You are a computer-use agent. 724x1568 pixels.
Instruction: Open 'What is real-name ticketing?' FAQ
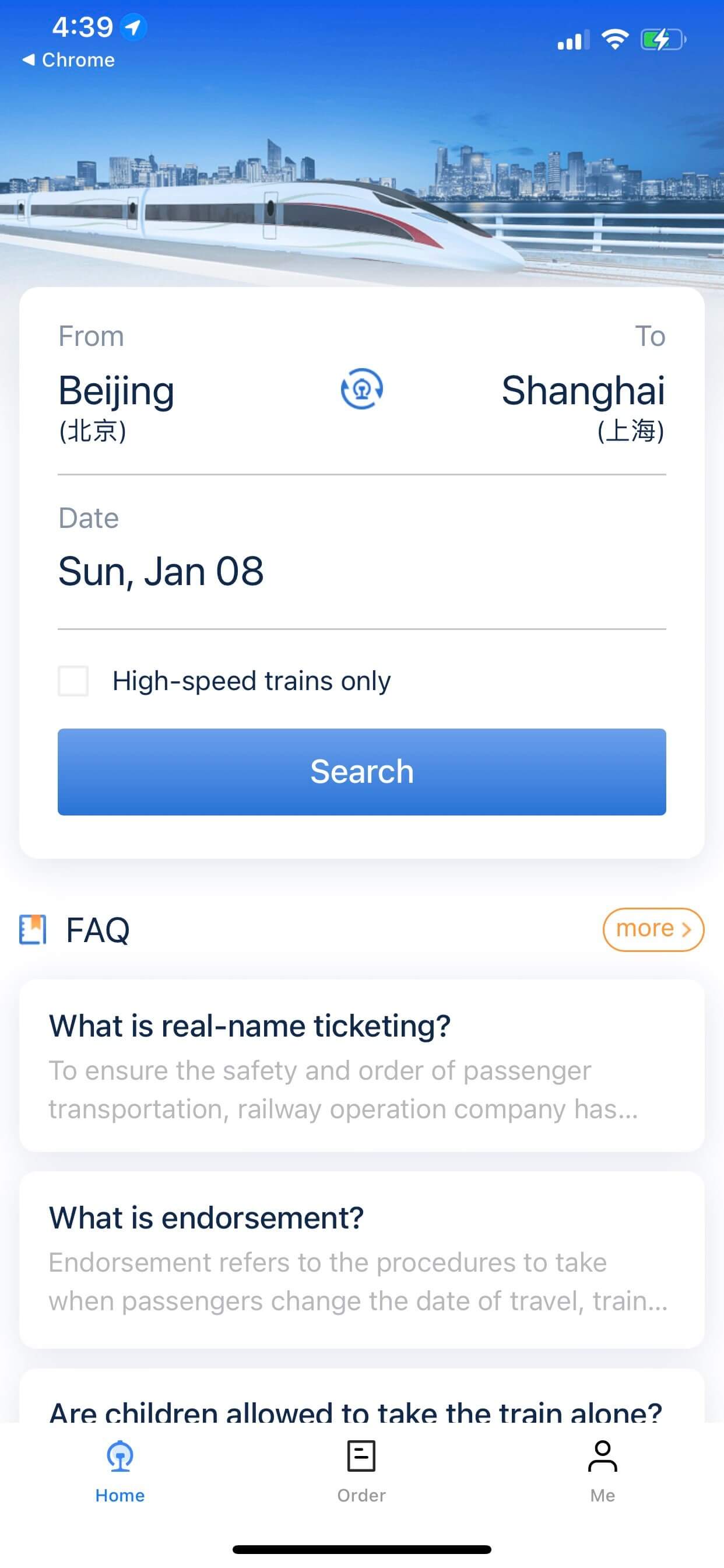coord(361,1065)
